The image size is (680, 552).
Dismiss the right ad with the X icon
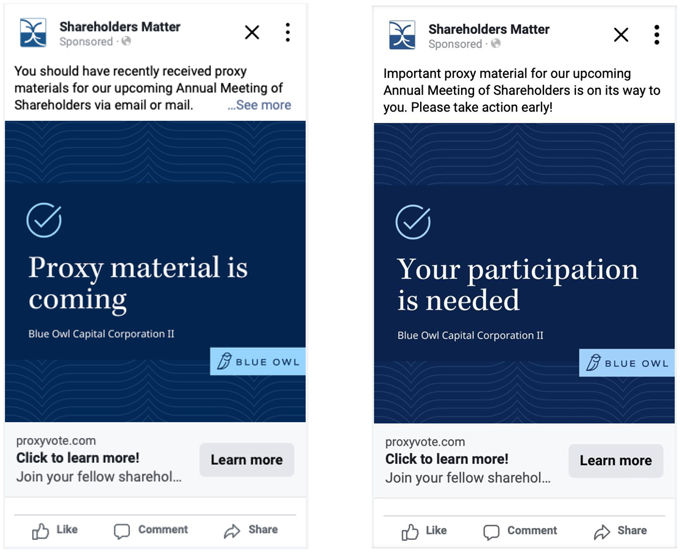621,35
